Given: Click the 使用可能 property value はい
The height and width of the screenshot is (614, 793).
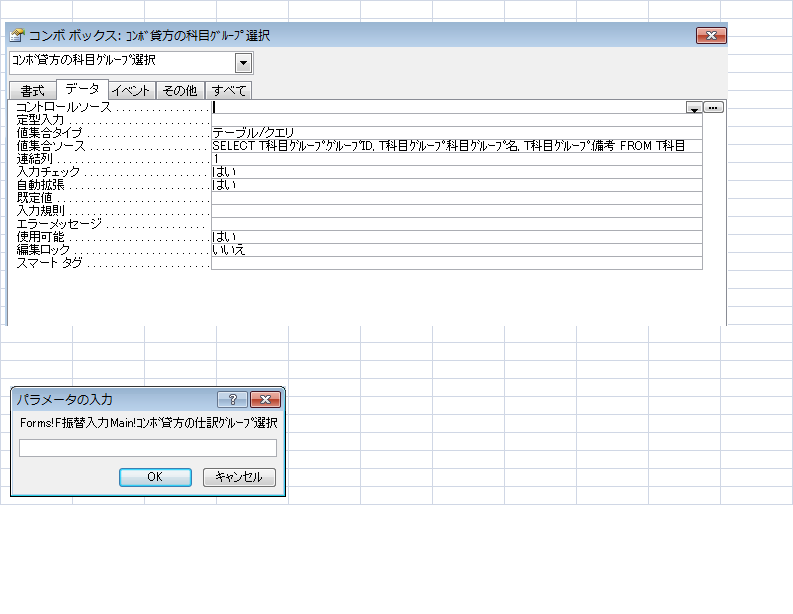Looking at the screenshot, I should (456, 237).
